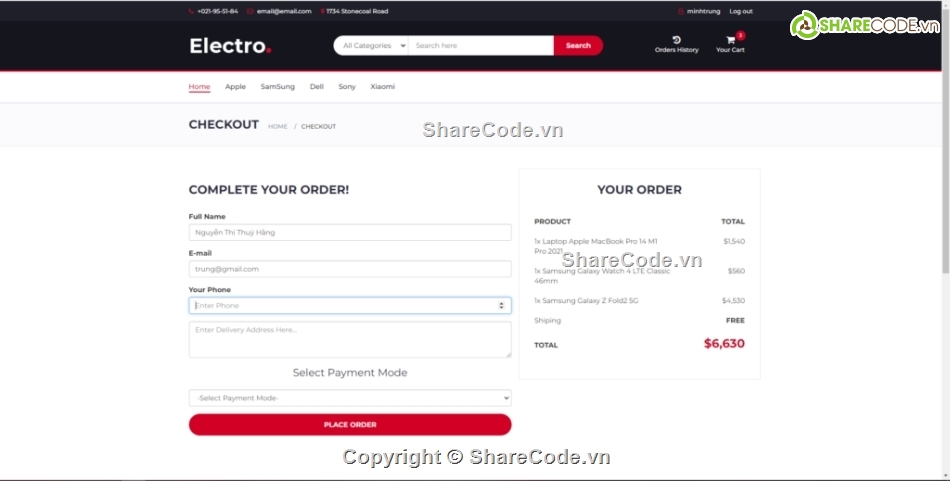950x481 pixels.
Task: Click the COMPLETE YOUR ORDER! heading
Action: point(269,190)
